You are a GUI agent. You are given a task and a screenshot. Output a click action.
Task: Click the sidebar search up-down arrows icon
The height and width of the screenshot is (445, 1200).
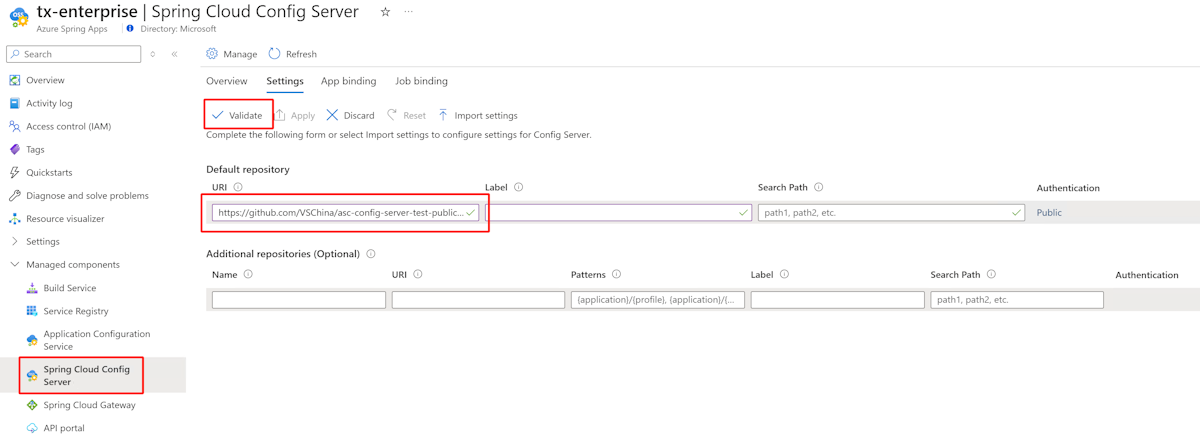pos(153,54)
